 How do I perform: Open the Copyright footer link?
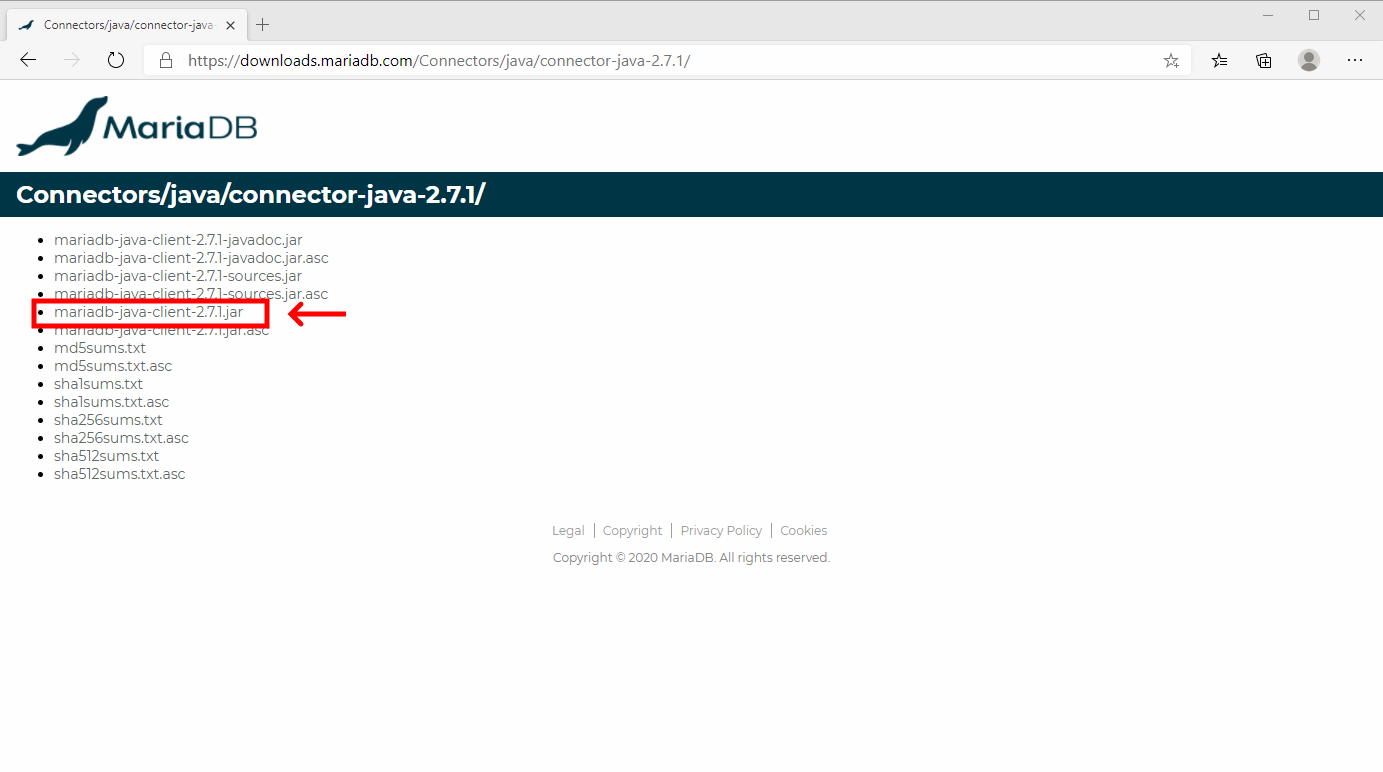[x=632, y=531]
